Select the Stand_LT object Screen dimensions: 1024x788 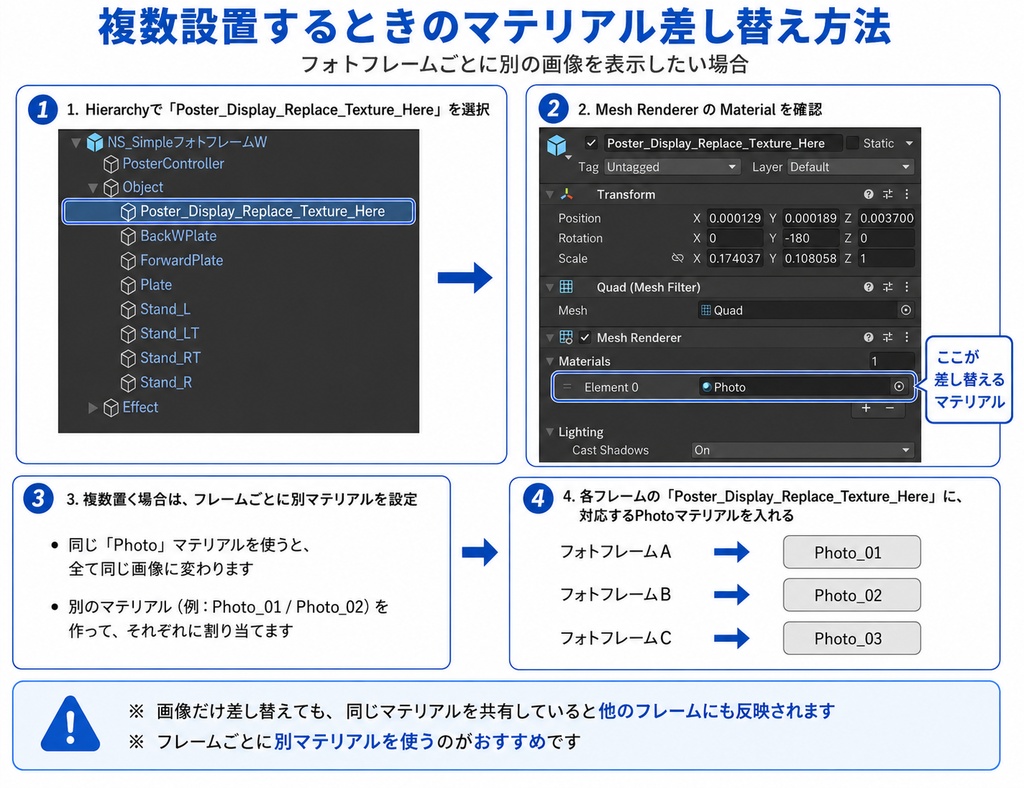(170, 334)
